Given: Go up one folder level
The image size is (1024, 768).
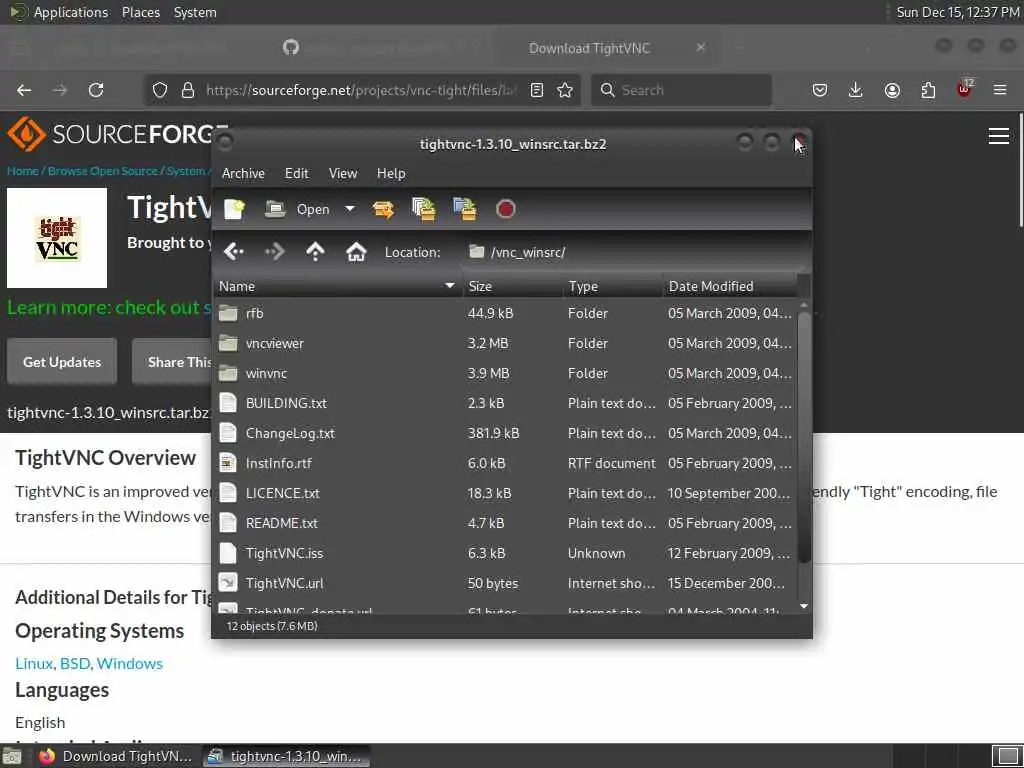Looking at the screenshot, I should tap(315, 251).
